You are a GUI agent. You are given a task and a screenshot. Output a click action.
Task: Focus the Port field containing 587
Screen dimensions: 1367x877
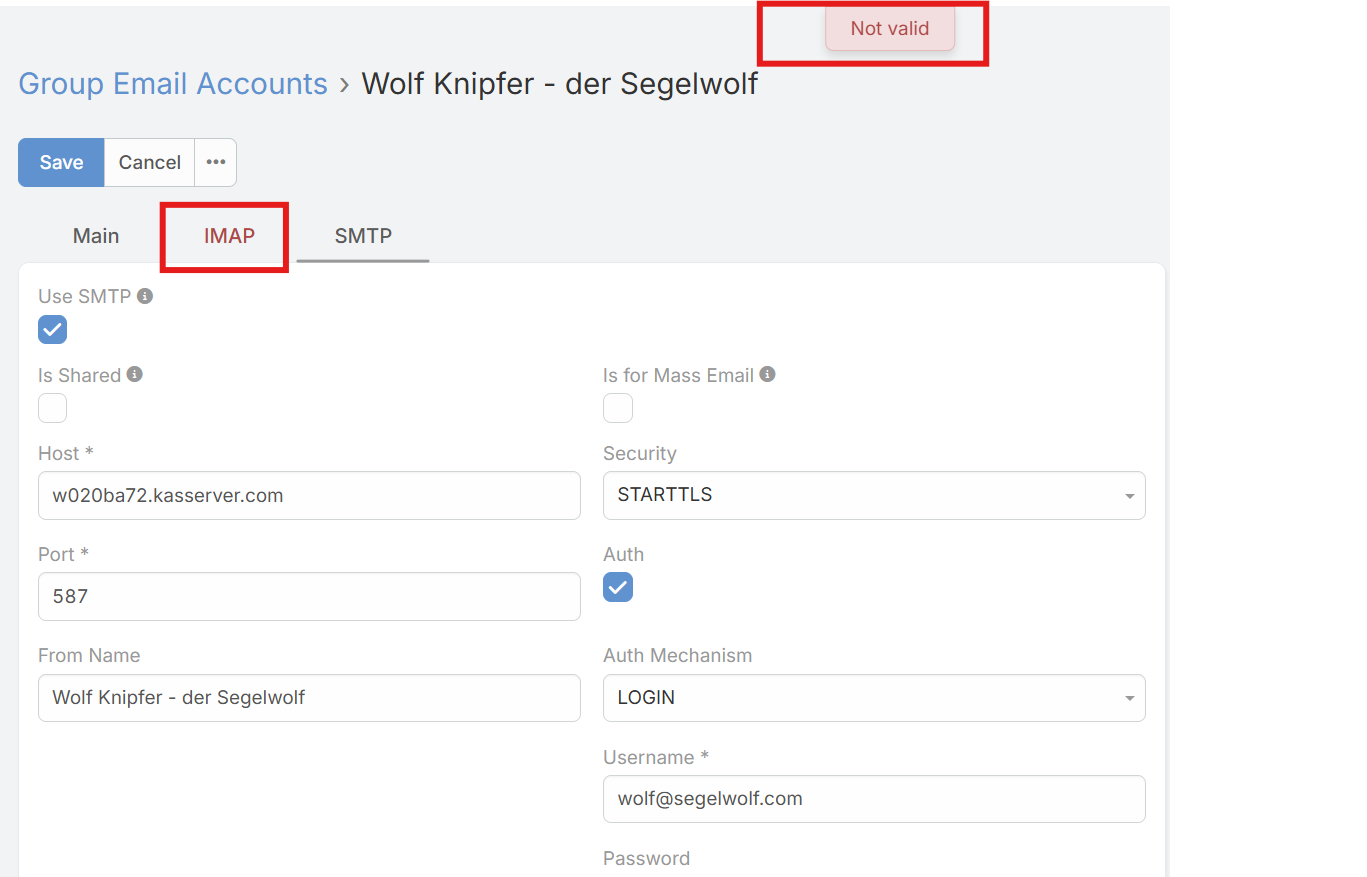309,596
